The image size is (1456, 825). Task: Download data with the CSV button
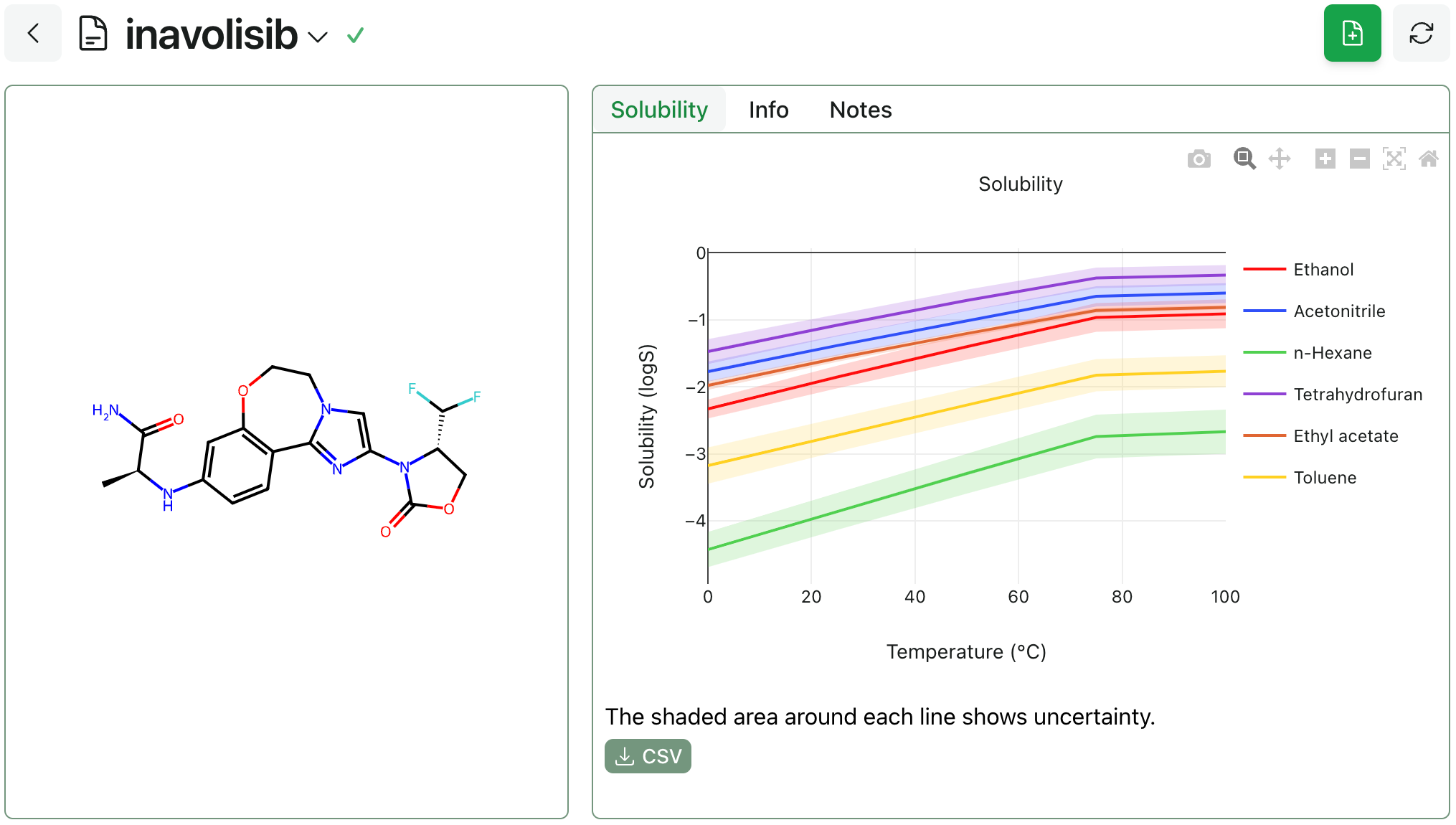coord(648,756)
